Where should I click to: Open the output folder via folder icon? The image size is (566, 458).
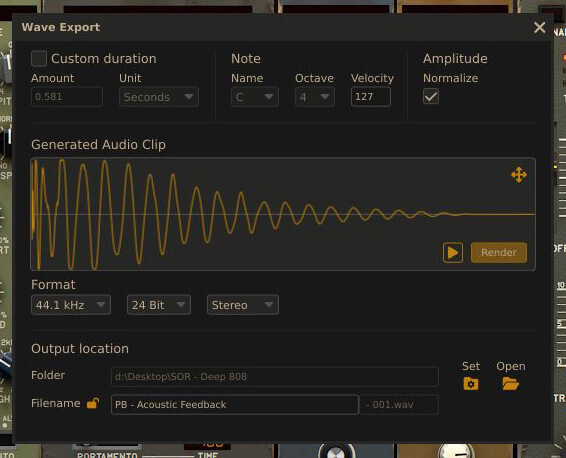click(x=510, y=384)
